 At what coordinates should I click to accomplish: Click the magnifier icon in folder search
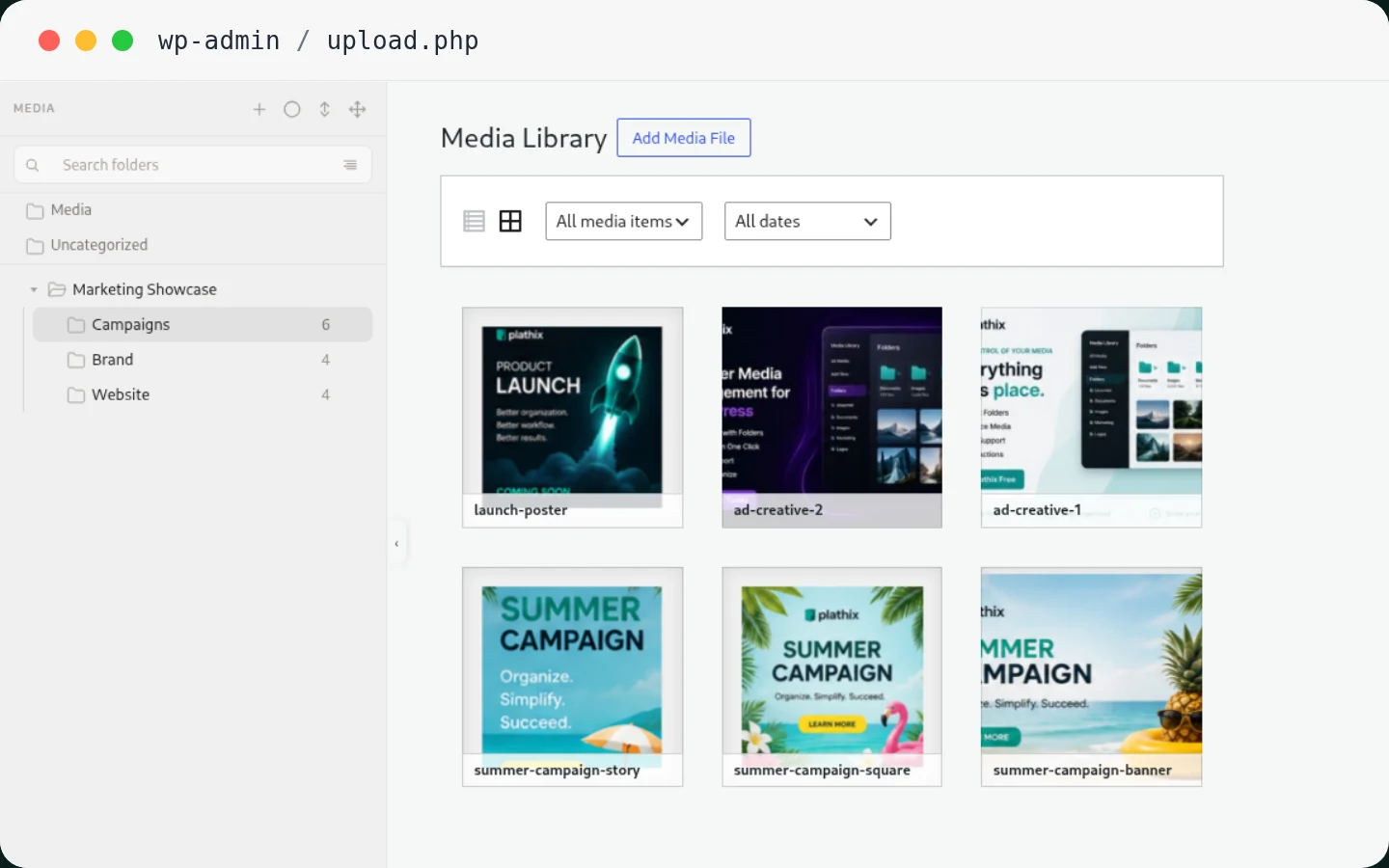point(33,165)
